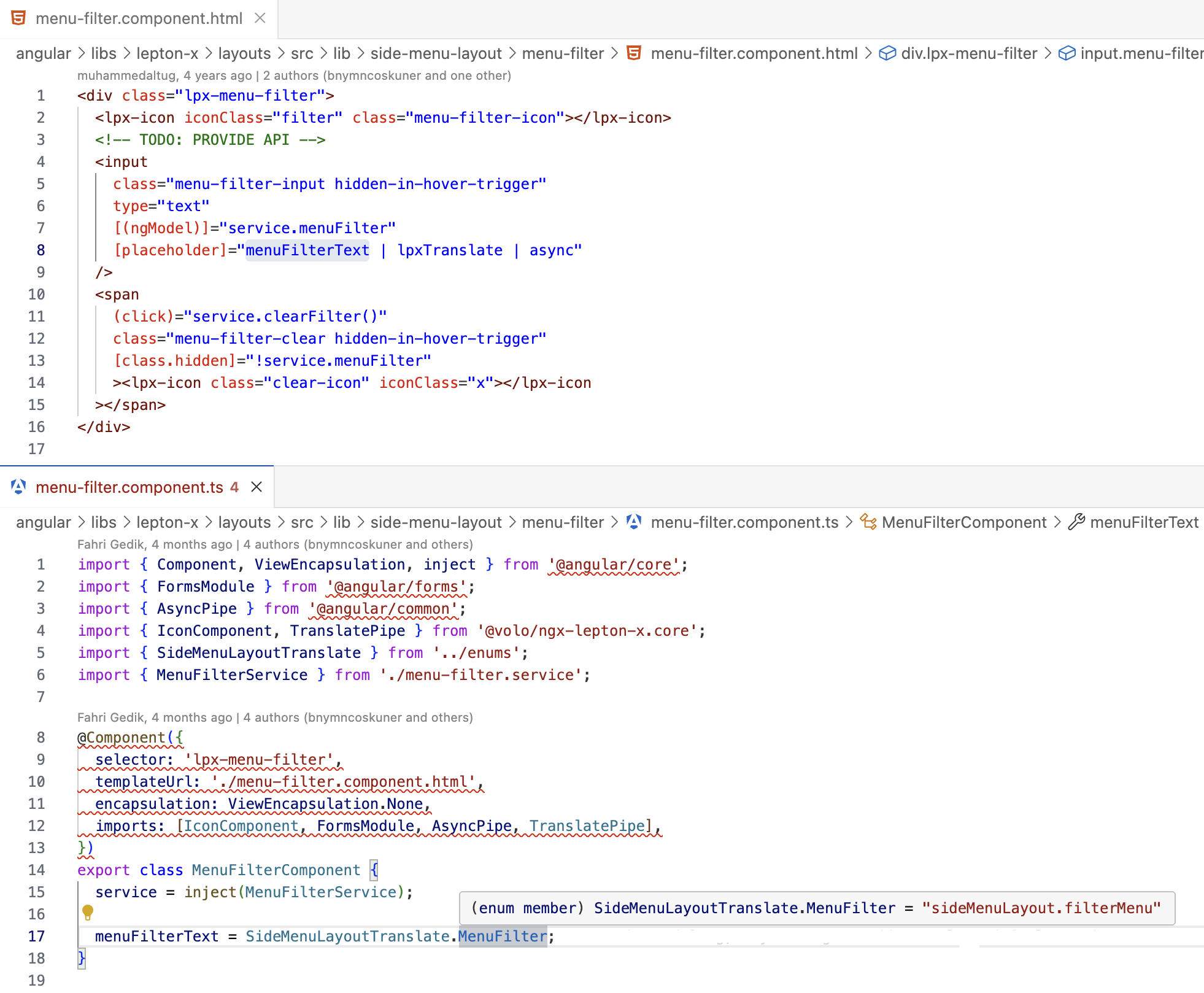Close the menu-filter.component.ts tab
The image size is (1204, 993).
point(257,487)
